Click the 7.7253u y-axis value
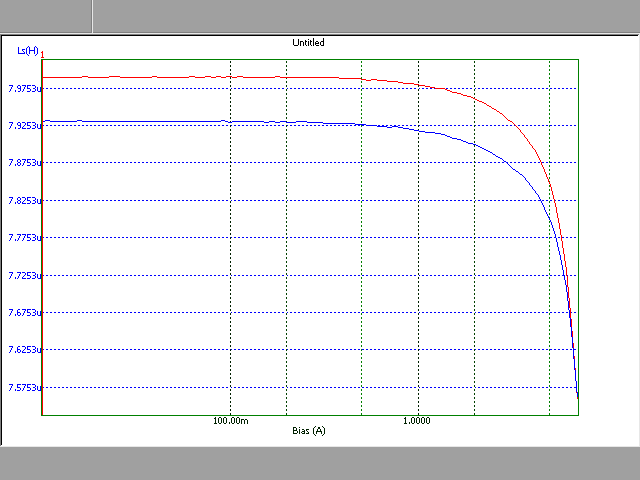Viewport: 640px width, 480px height. [x=25, y=276]
